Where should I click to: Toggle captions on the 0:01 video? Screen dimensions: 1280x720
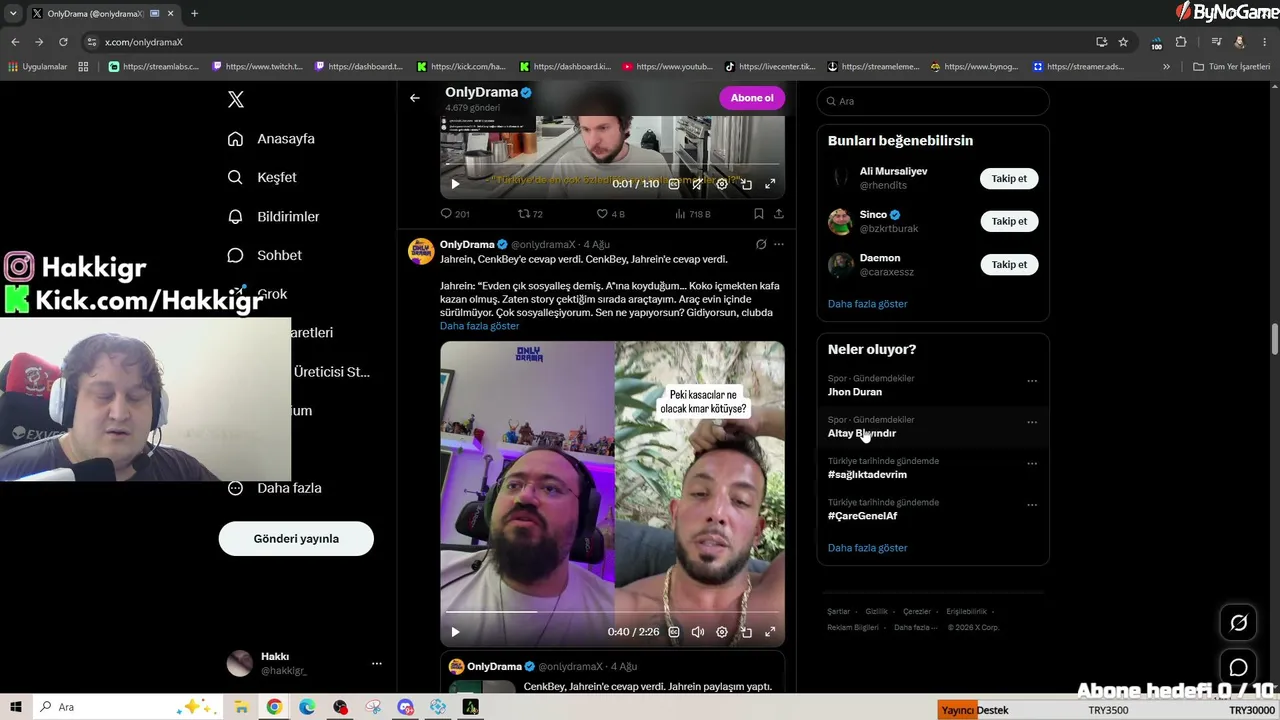(x=674, y=184)
